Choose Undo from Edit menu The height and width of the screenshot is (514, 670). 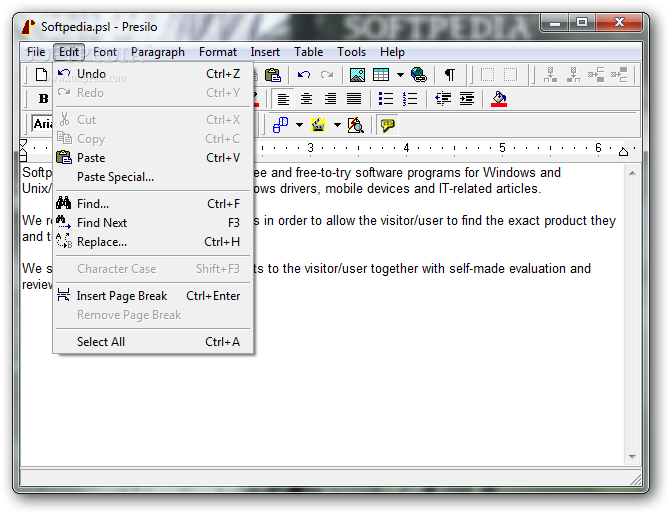pyautogui.click(x=153, y=74)
